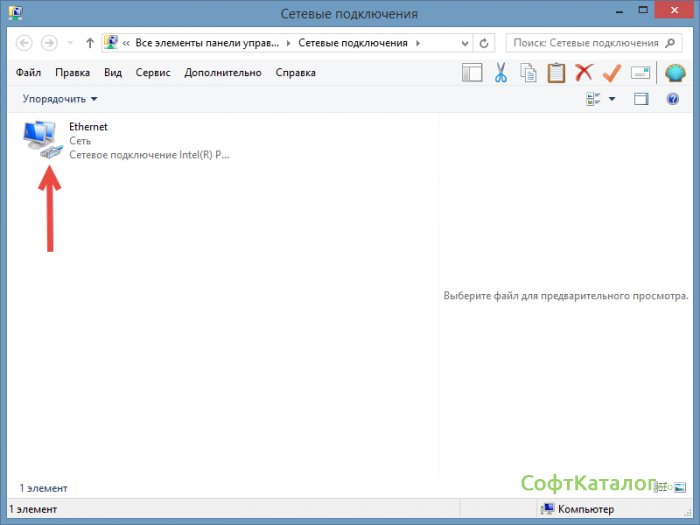Click the Copy icon in toolbar
The height and width of the screenshot is (525, 700).
coord(528,73)
